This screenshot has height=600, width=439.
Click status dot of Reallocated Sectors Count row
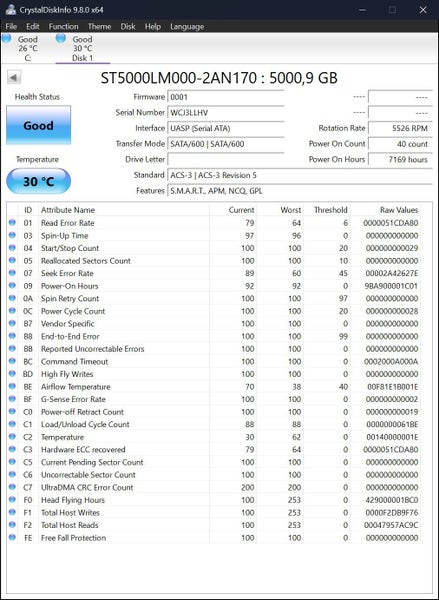pyautogui.click(x=12, y=260)
